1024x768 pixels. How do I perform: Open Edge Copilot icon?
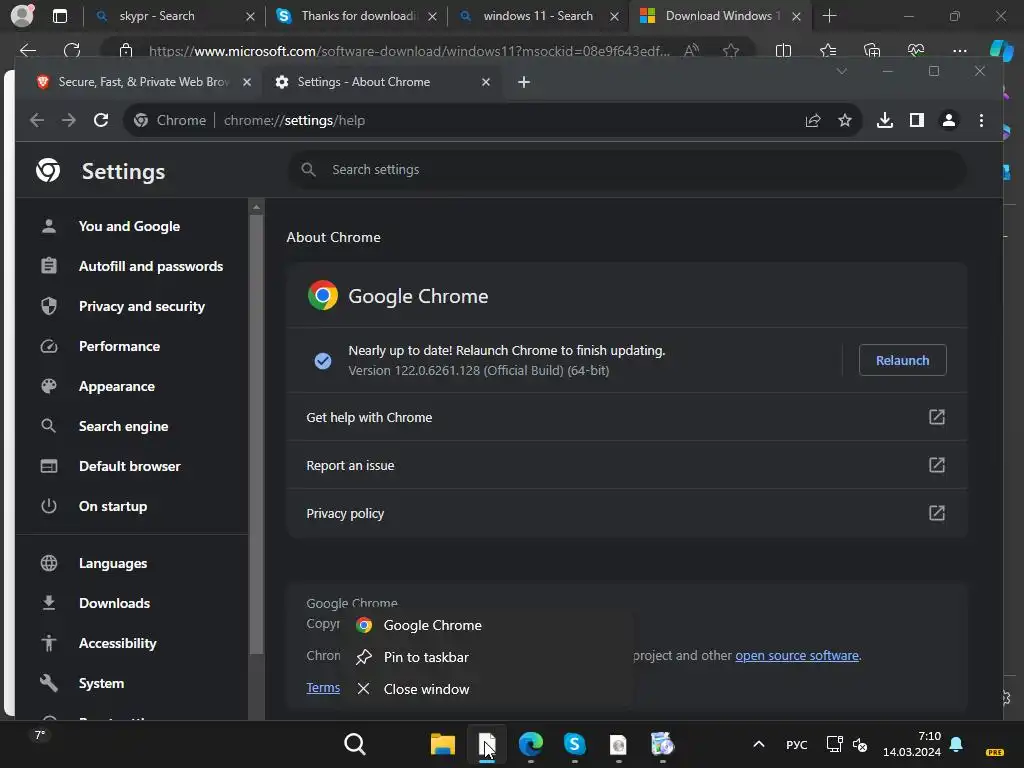pos(1002,50)
